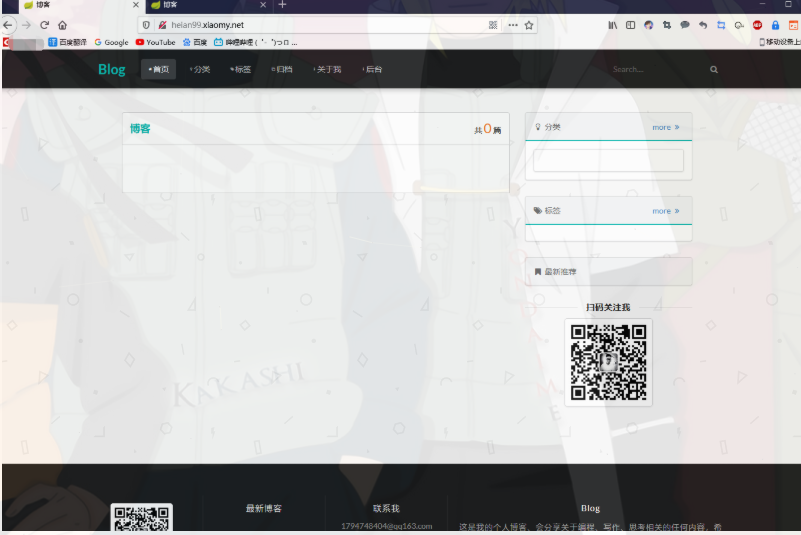Open a new browser tab

tap(282, 5)
